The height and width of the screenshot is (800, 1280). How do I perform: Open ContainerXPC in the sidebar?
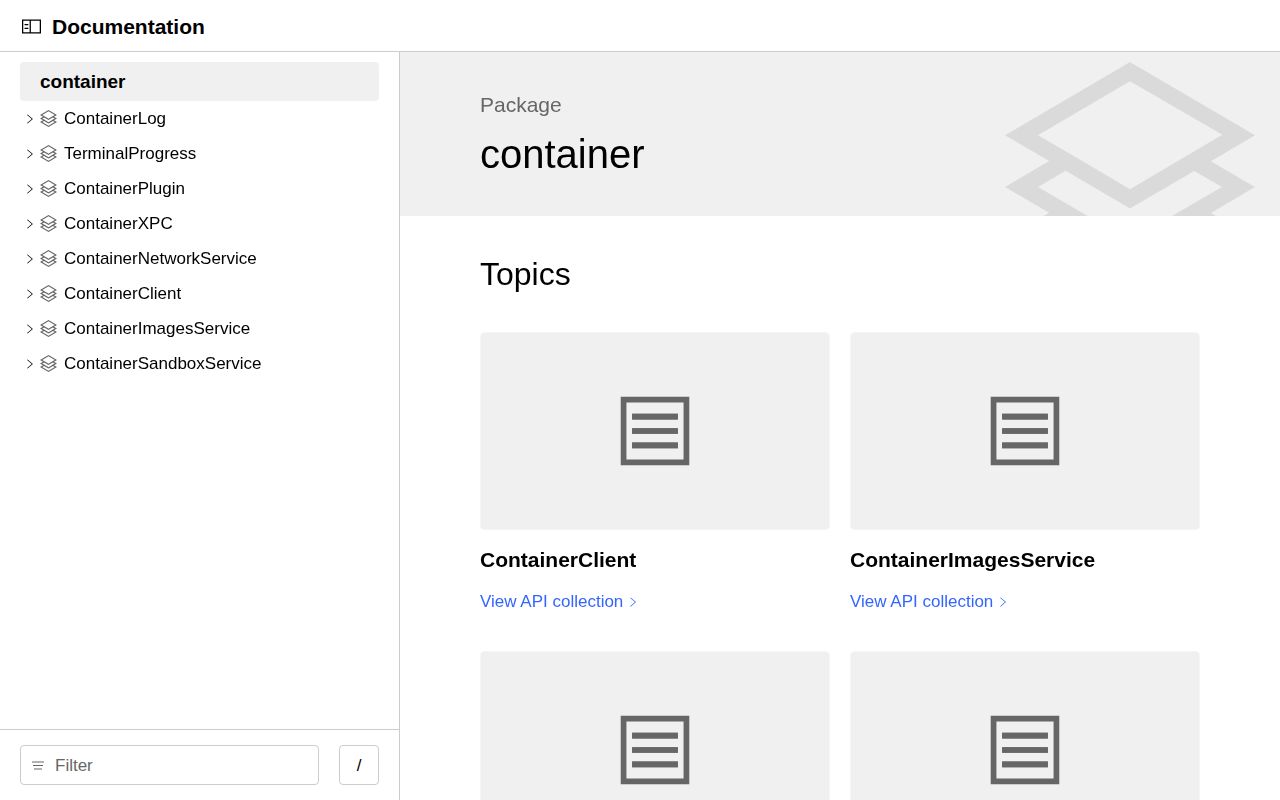pos(118,224)
